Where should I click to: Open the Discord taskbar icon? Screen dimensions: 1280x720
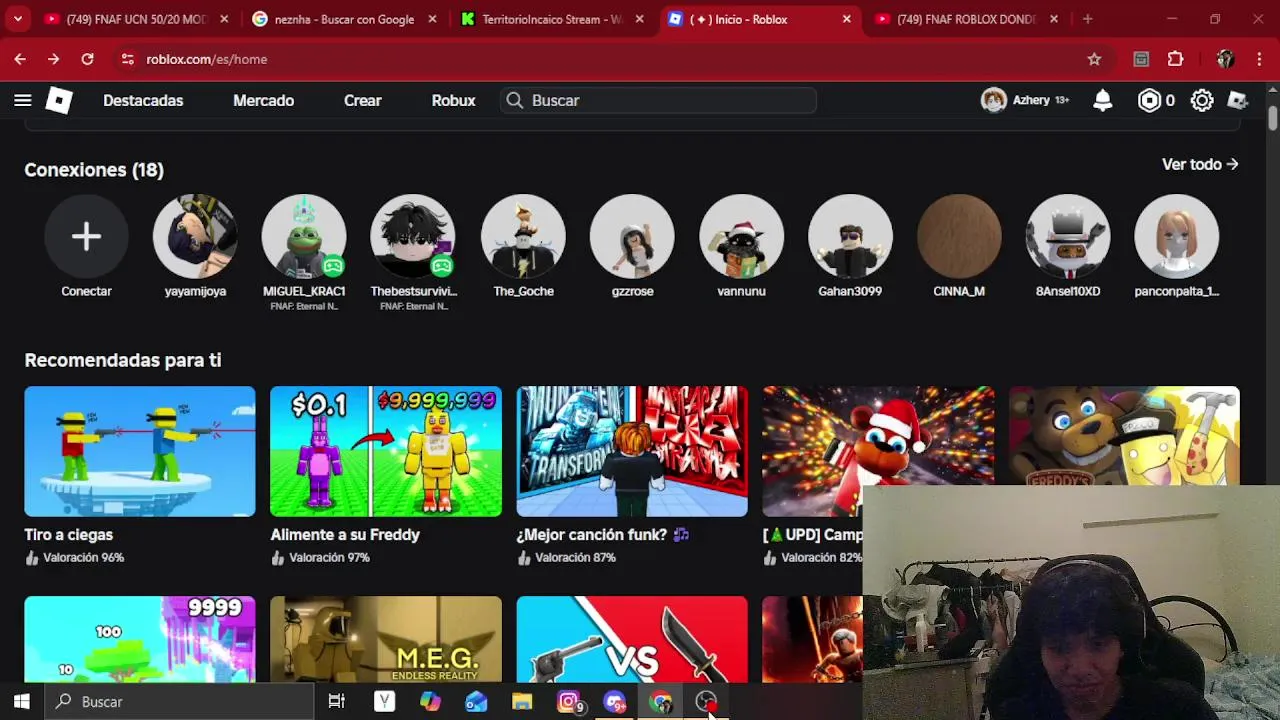[x=614, y=701]
